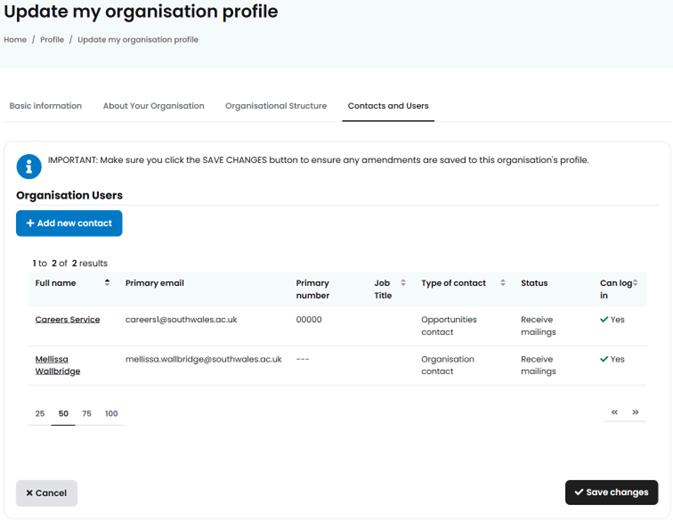Go to previous page of results
The height and width of the screenshot is (521, 673).
(x=615, y=412)
